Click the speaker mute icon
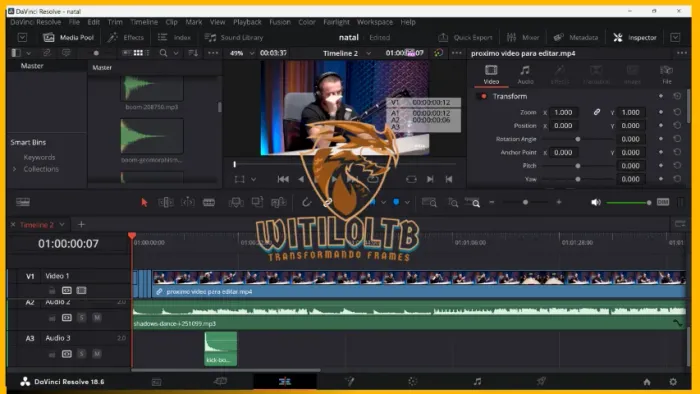 (596, 203)
